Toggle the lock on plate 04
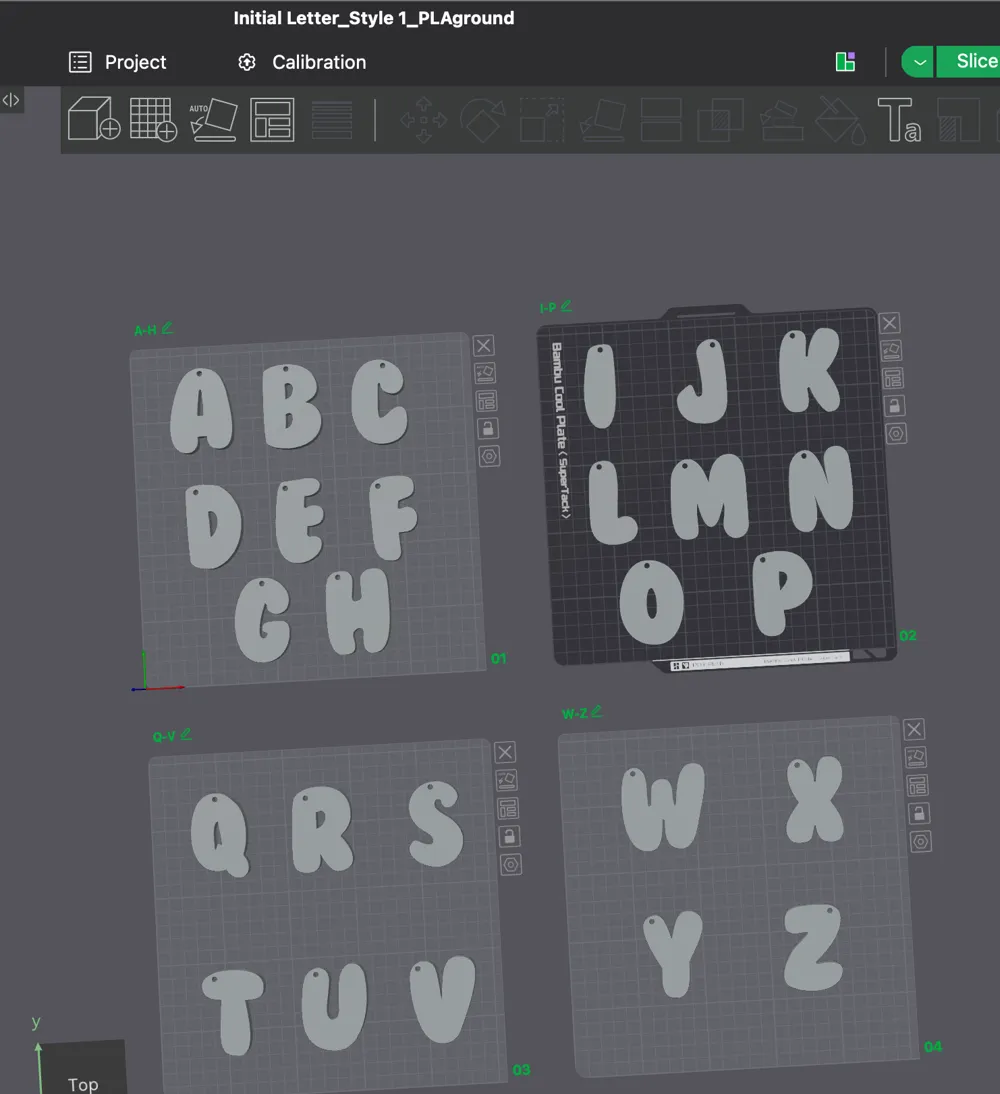This screenshot has height=1094, width=1000. 919,814
